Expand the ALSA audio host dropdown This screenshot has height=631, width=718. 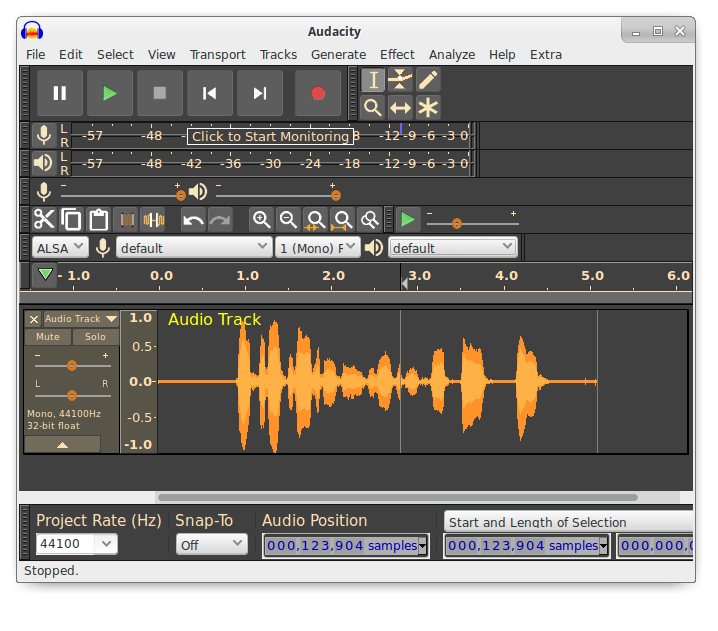tap(60, 247)
